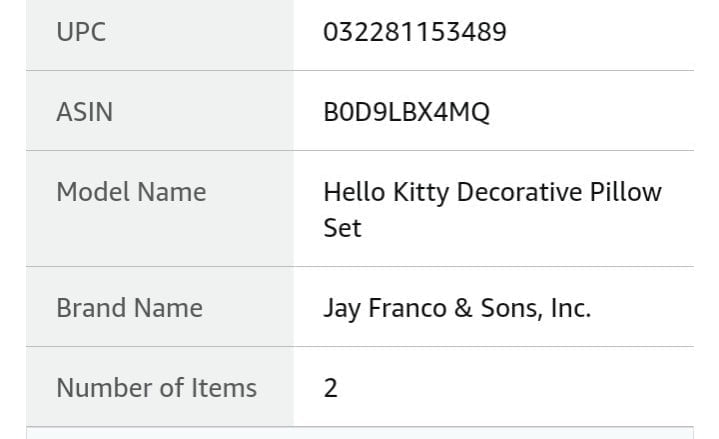The width and height of the screenshot is (719, 439).
Task: Select the ASIN label
Action: (x=84, y=112)
